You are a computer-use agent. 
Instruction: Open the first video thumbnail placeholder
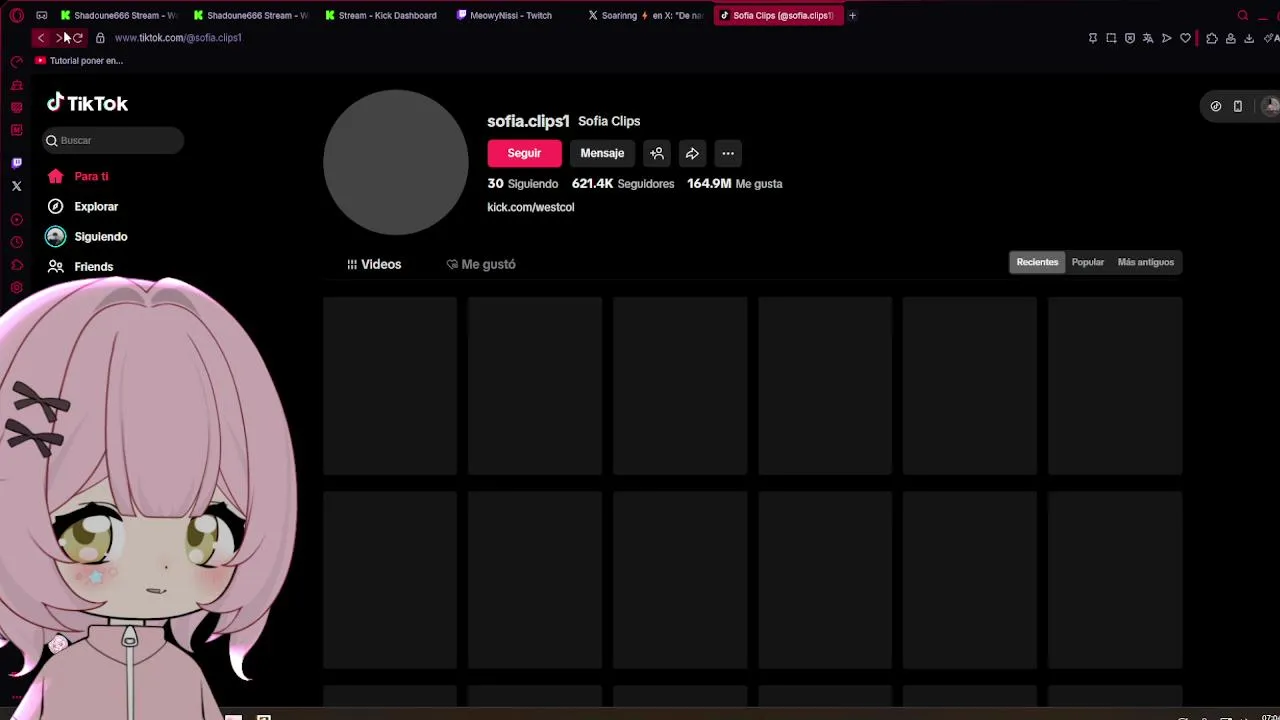pyautogui.click(x=390, y=386)
